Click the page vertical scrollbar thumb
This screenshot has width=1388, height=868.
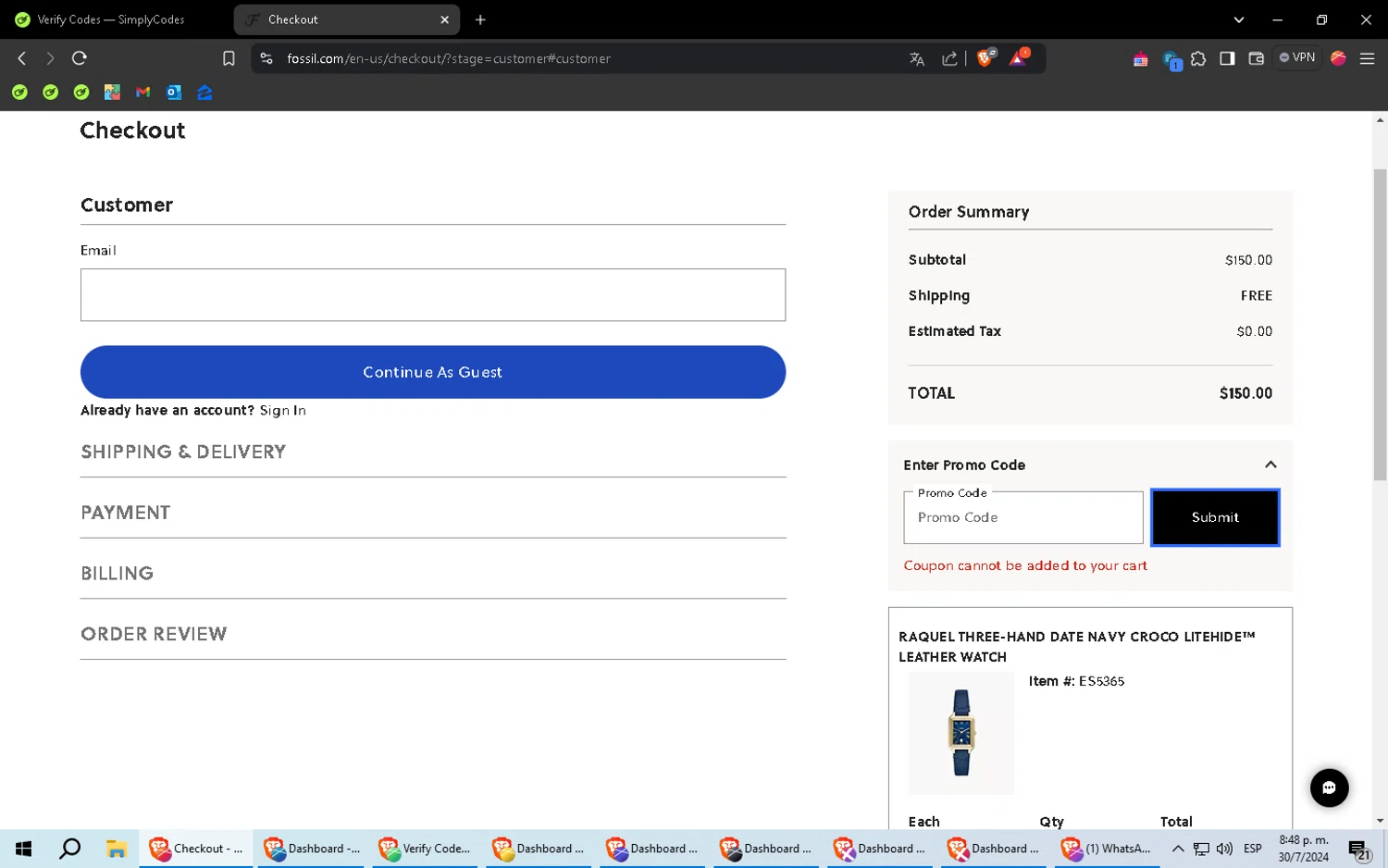click(x=1380, y=324)
